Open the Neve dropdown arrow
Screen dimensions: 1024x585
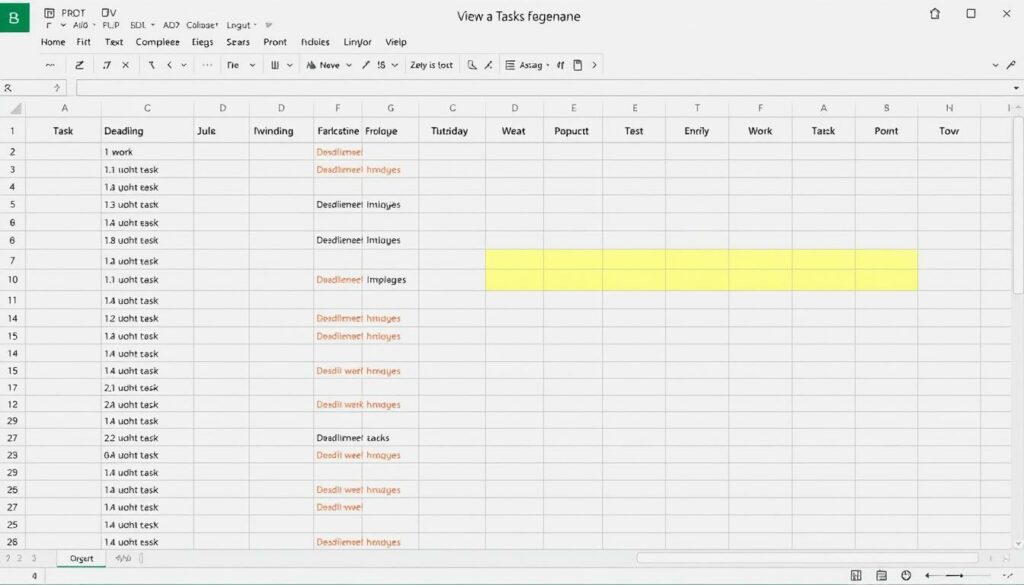349,65
